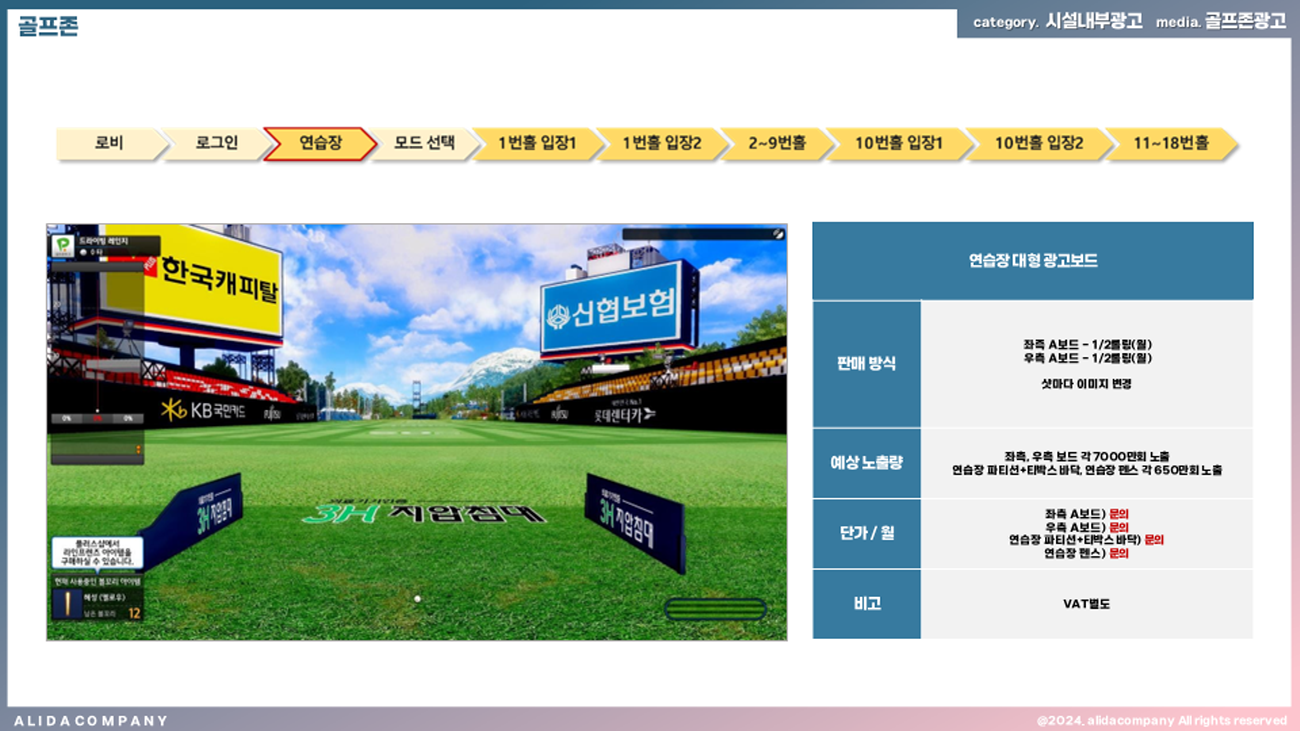Go to the 로그인 step
Viewport: 1300px width, 731px height.
pos(216,143)
